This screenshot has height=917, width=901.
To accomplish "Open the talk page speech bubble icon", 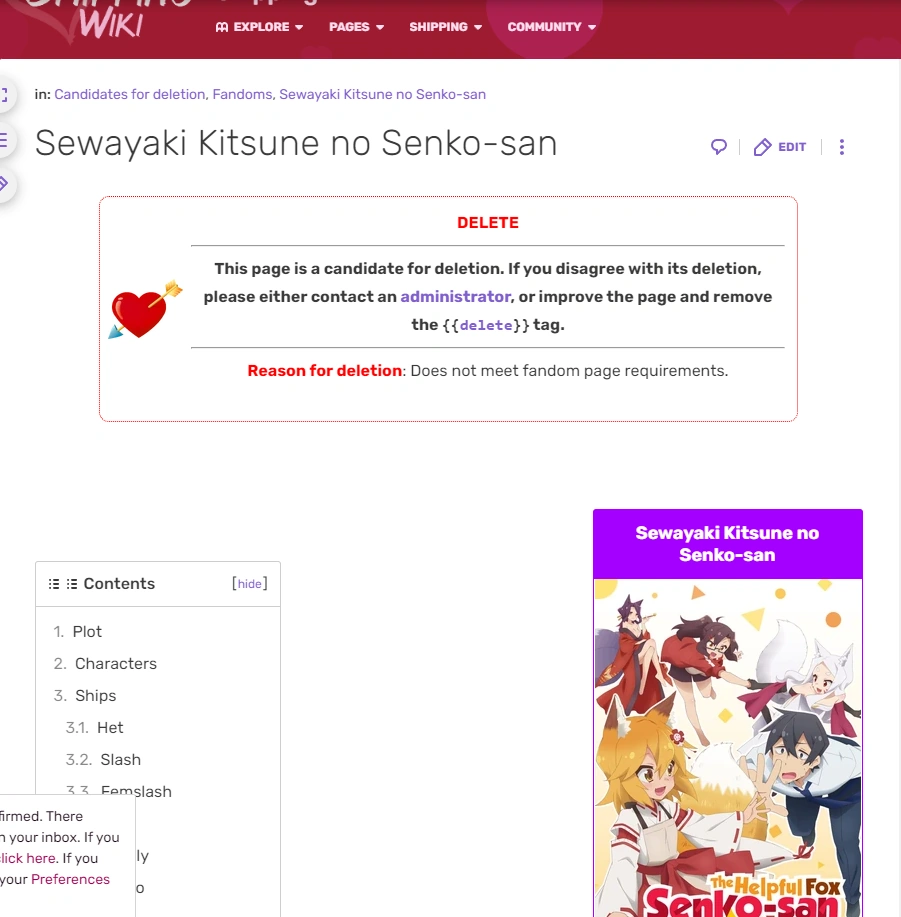I will pyautogui.click(x=719, y=147).
